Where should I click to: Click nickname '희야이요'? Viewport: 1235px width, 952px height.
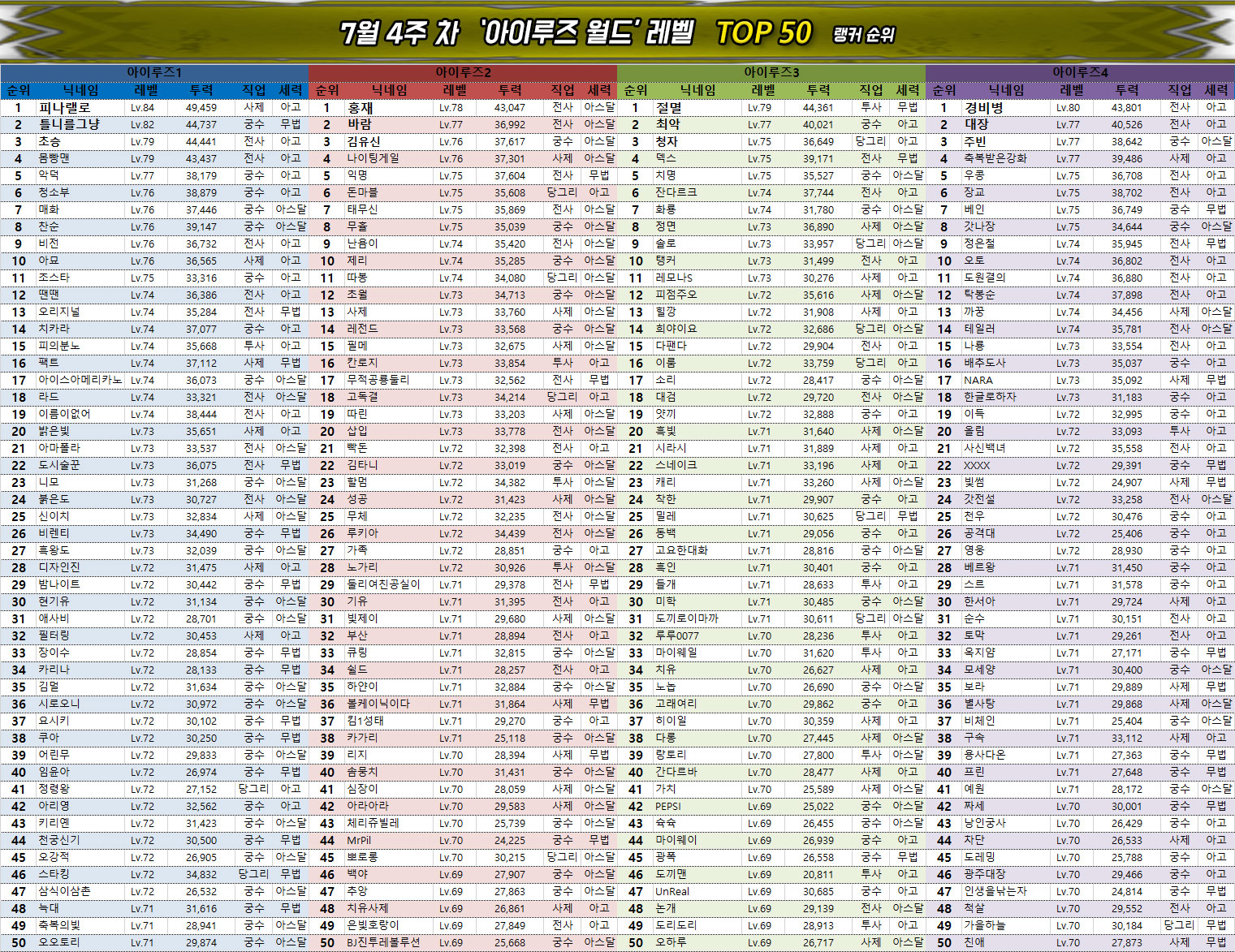click(676, 329)
